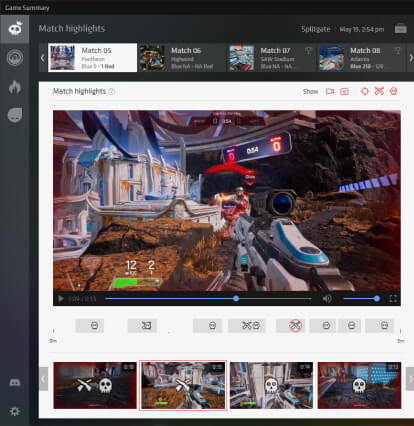
Task: Click the third timeline marker from 0m
Action: 207,326
